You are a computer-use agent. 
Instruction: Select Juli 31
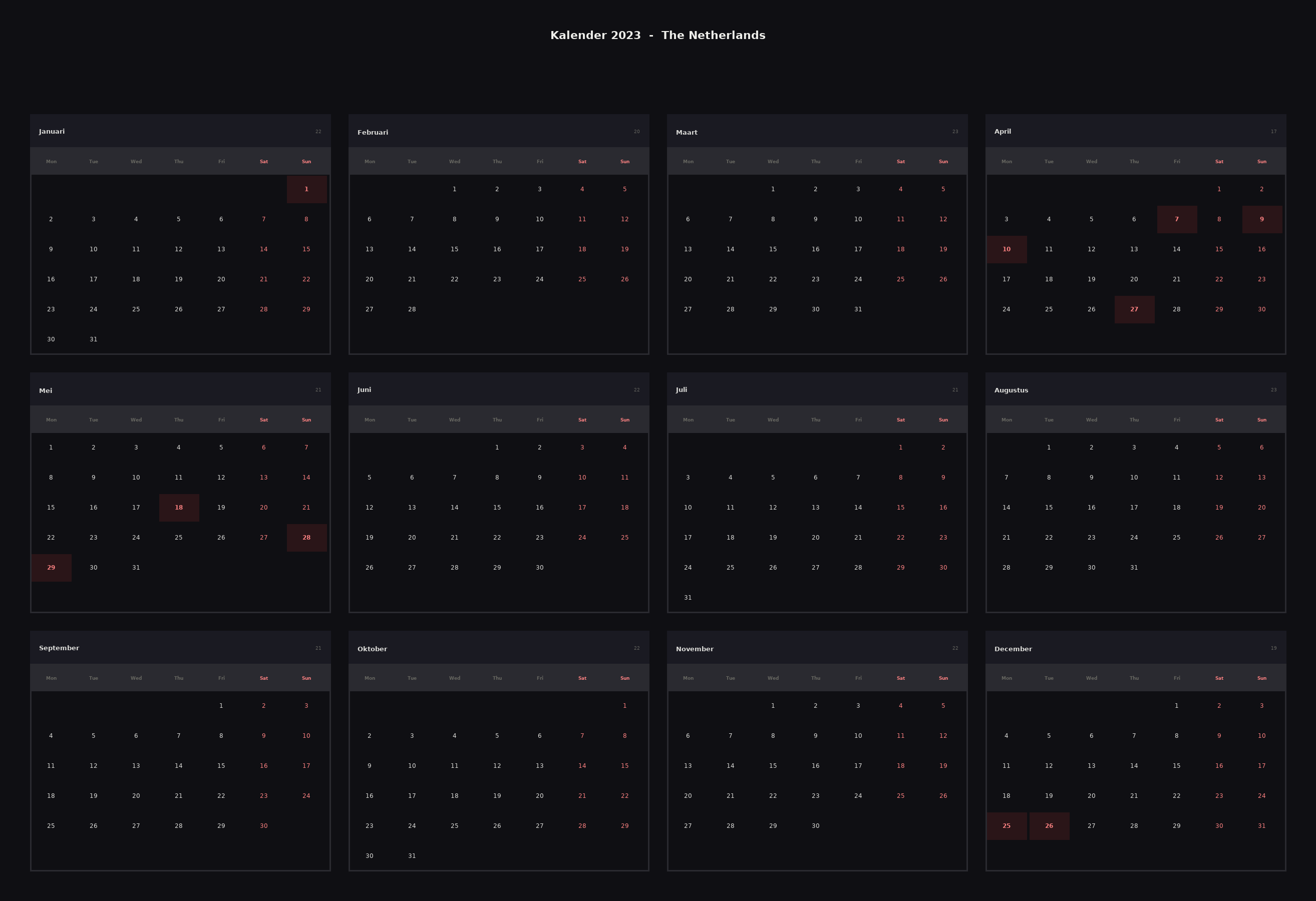pos(688,598)
